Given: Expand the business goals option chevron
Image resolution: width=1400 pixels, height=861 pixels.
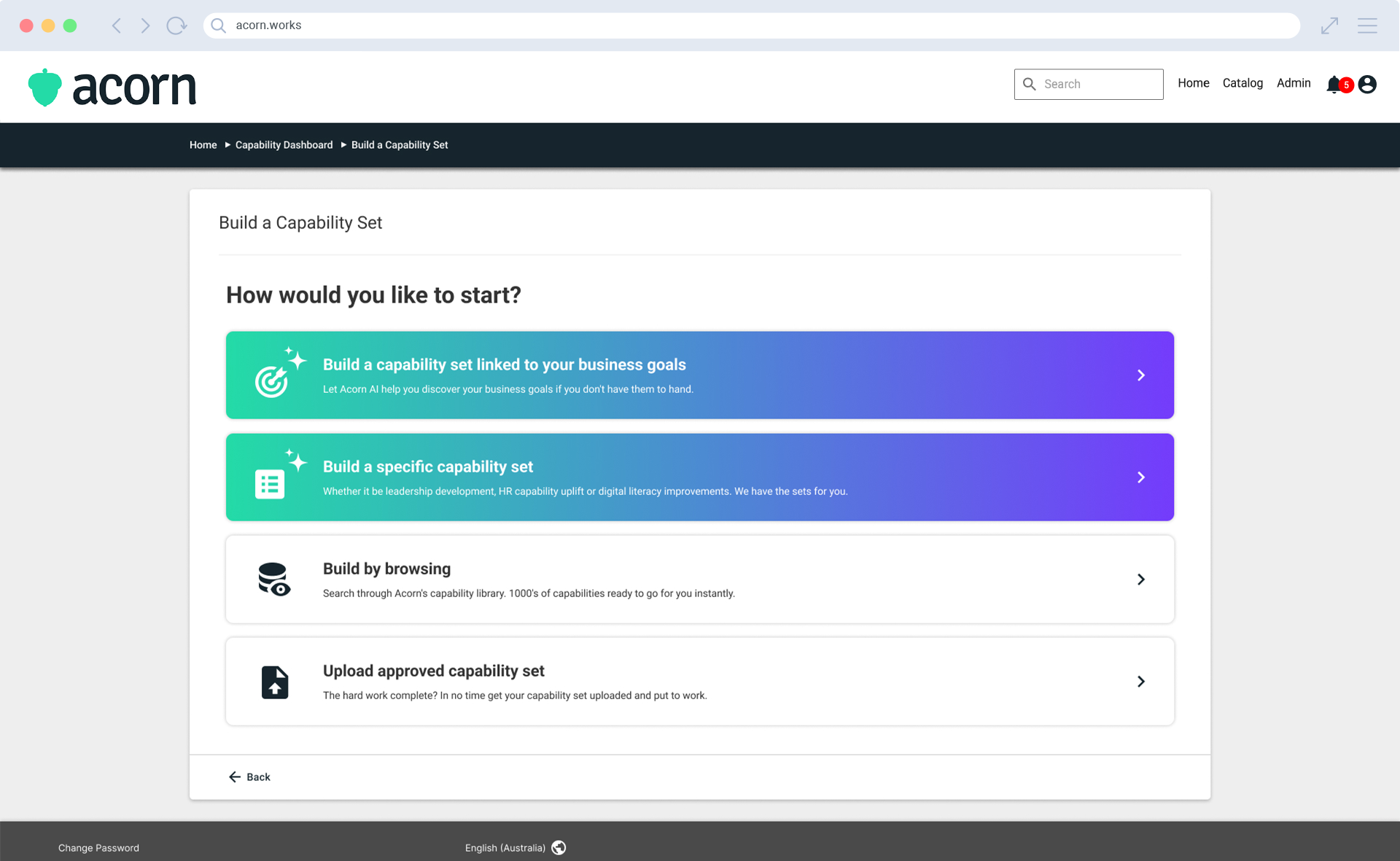Looking at the screenshot, I should point(1141,375).
